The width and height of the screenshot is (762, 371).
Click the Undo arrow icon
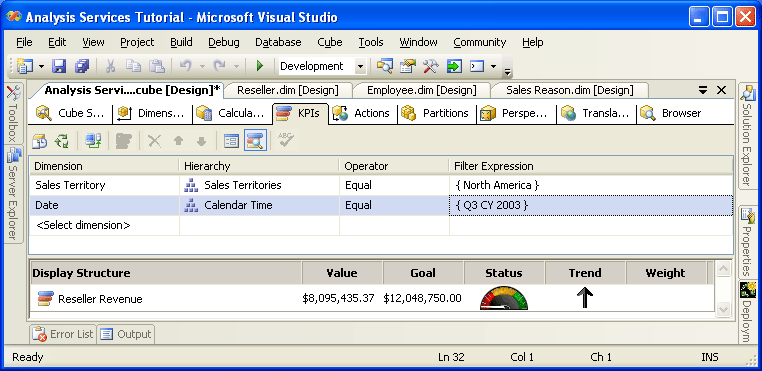186,66
